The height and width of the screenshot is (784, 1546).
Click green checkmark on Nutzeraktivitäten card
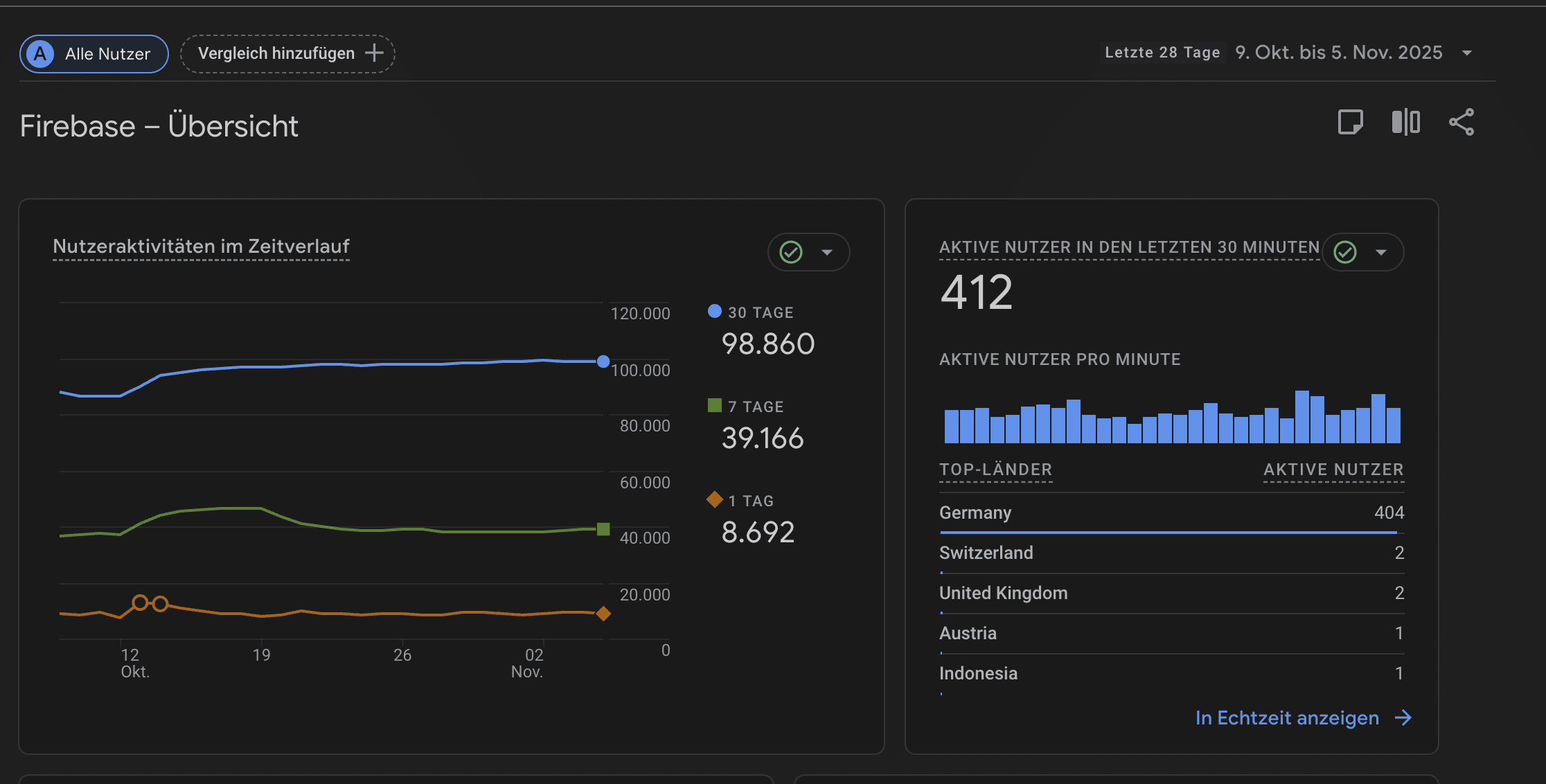tap(791, 252)
